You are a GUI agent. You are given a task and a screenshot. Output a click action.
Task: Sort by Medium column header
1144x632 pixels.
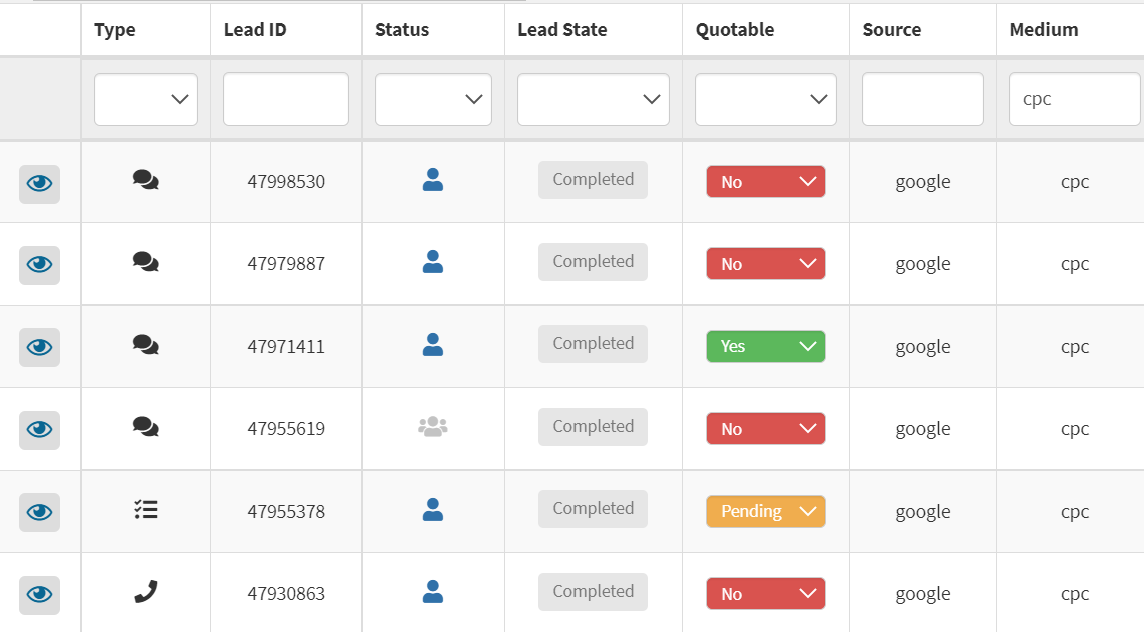1043,30
